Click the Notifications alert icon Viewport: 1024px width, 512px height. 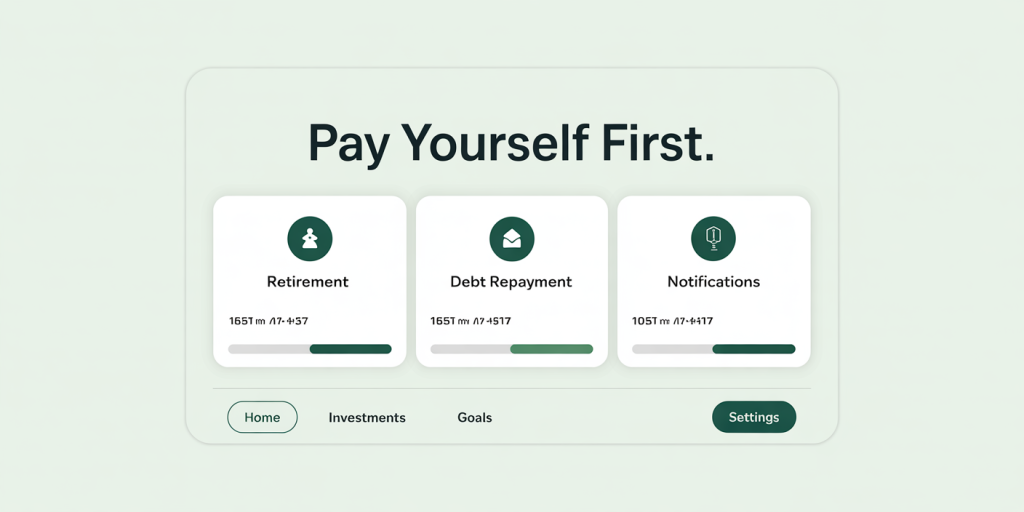tap(713, 239)
